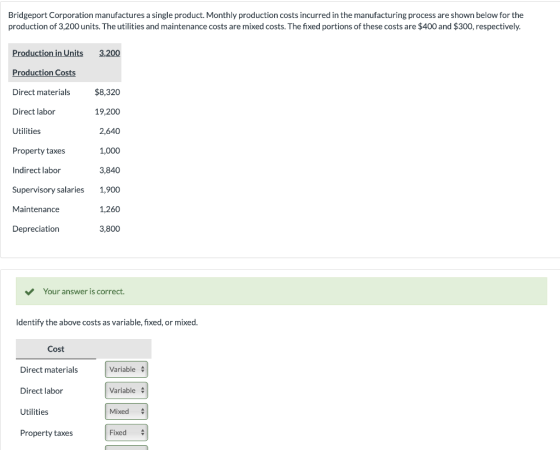The image size is (560, 450).
Task: Select the Direct materials $8,320 amount
Action: point(107,92)
